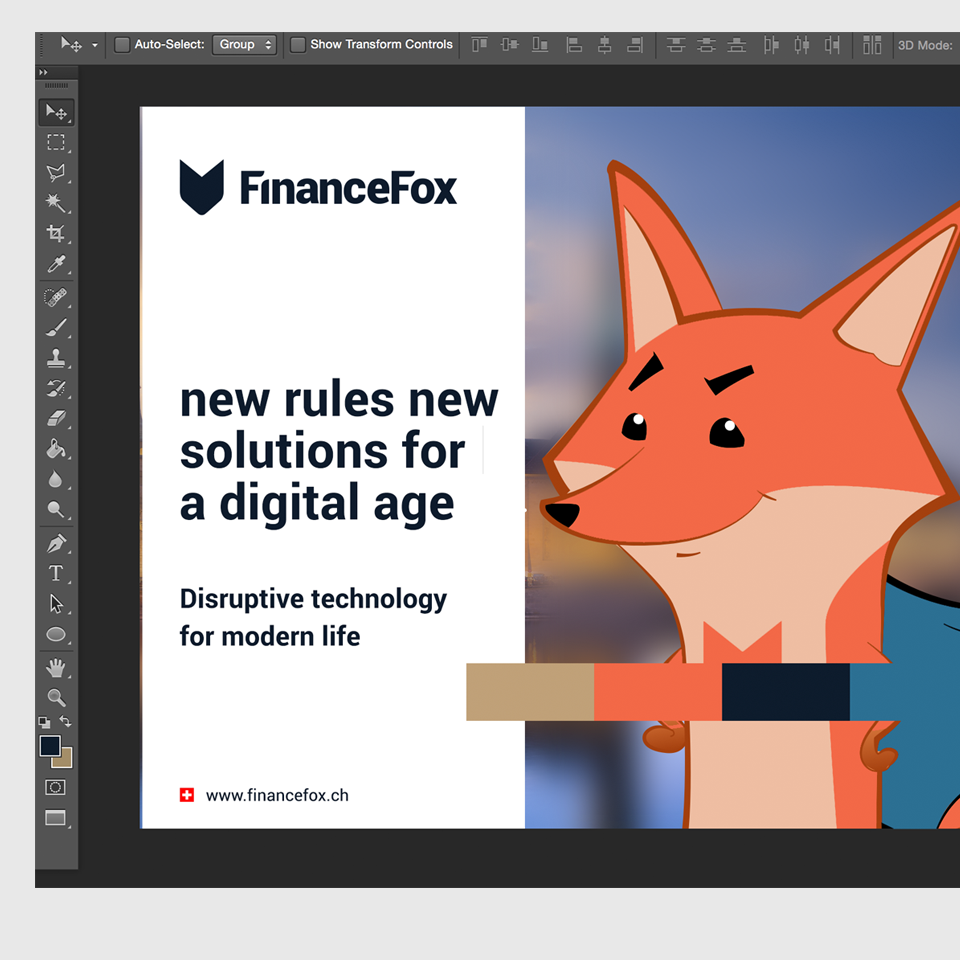960x960 pixels.
Task: Swap foreground and background colors
Action: tap(66, 722)
